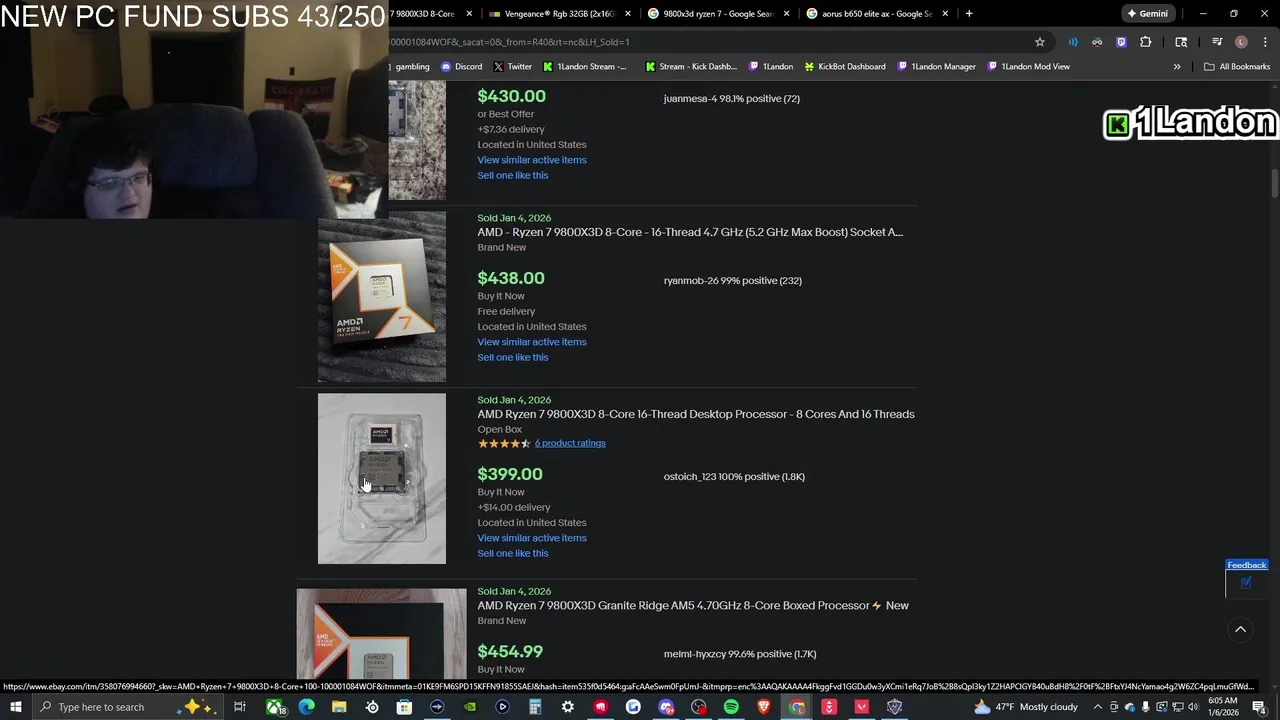Open the Discord bookmark
This screenshot has height=720, width=1280.
click(461, 66)
